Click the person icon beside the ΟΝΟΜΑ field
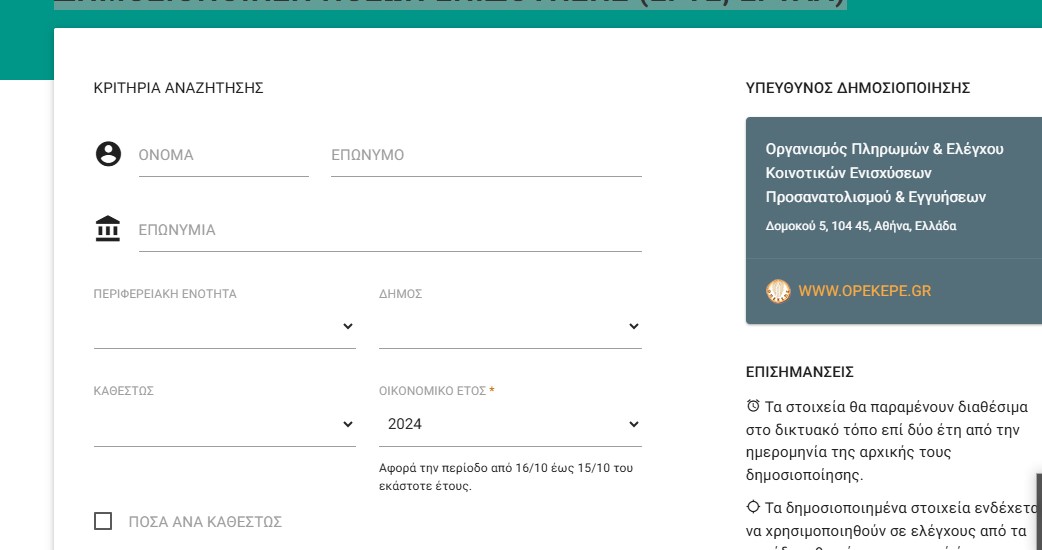Screen dimensions: 1042x550 [x=108, y=154]
